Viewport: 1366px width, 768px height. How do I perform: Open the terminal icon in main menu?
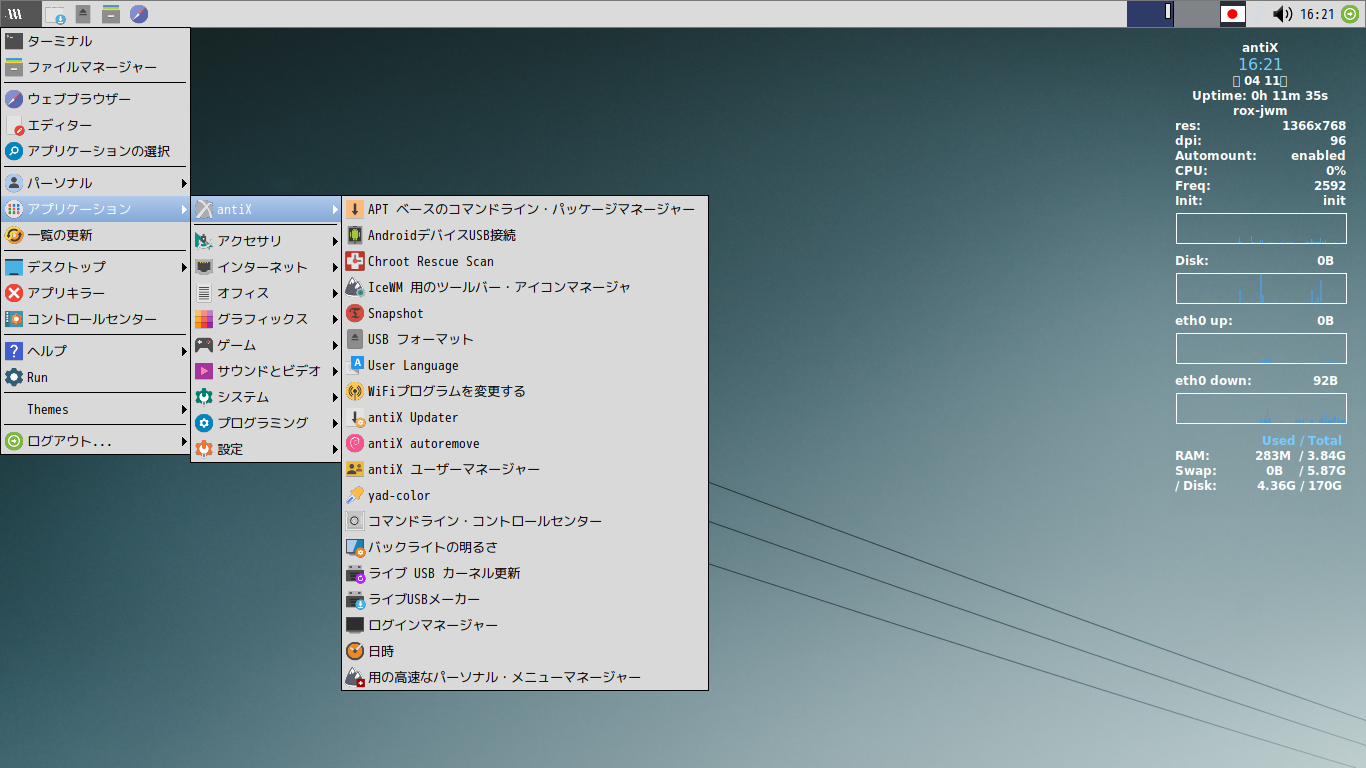(x=14, y=41)
